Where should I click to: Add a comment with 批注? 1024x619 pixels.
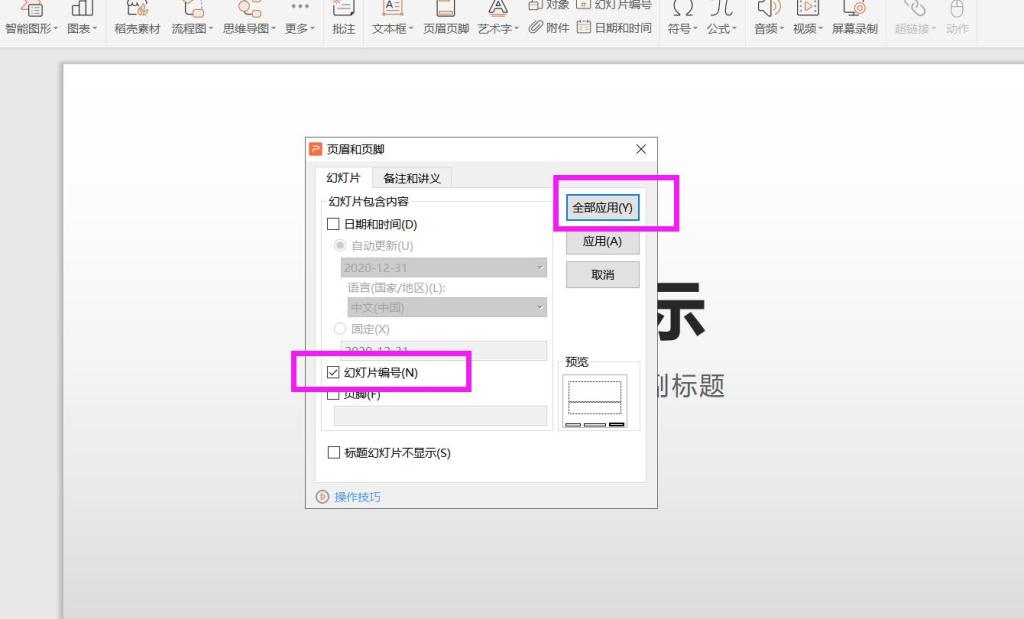coord(344,18)
